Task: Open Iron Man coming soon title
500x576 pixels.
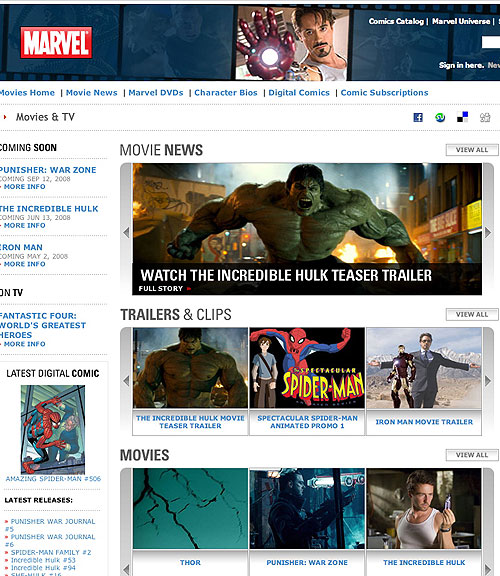Action: [21, 247]
